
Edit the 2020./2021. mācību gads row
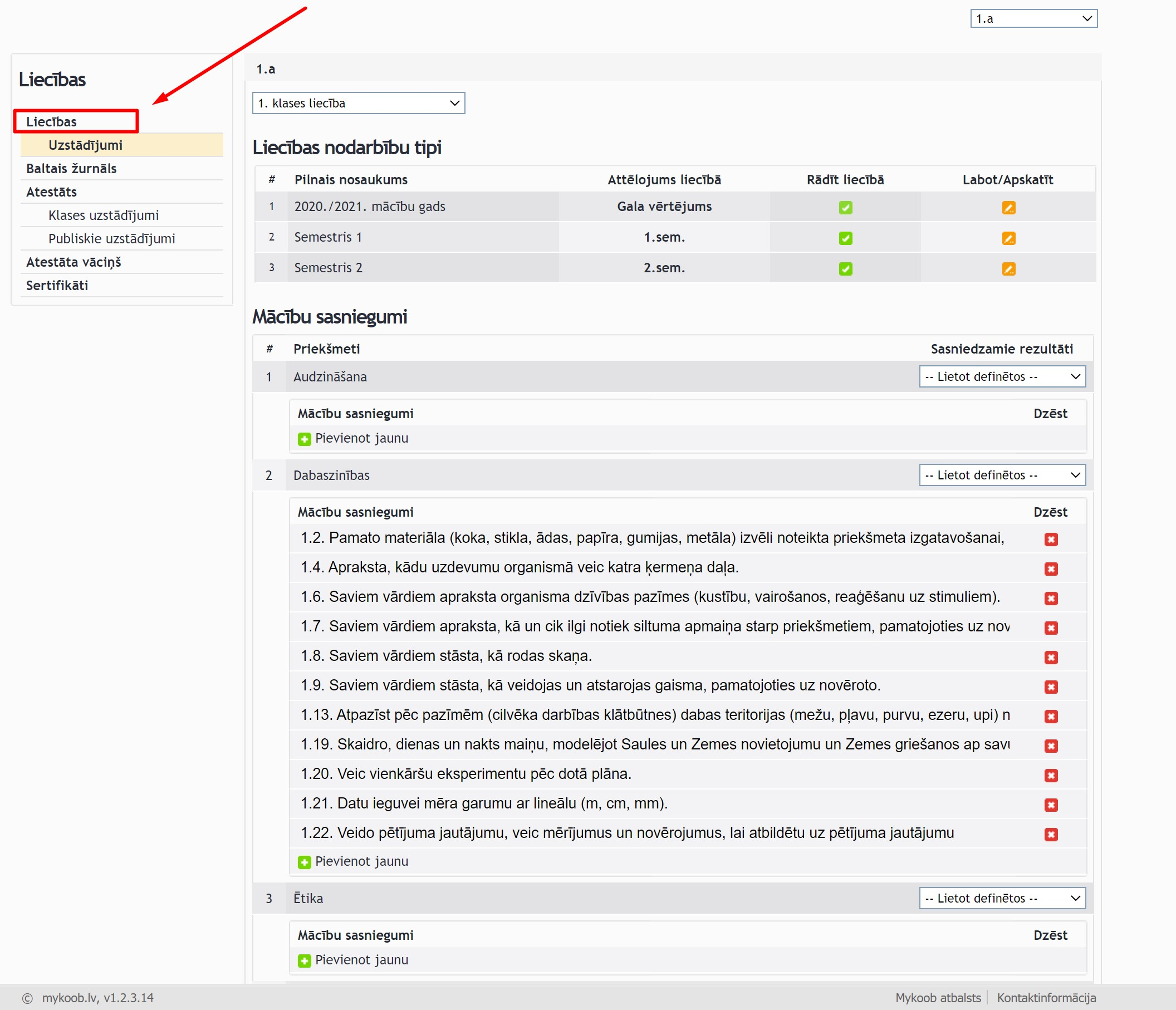tap(1008, 208)
